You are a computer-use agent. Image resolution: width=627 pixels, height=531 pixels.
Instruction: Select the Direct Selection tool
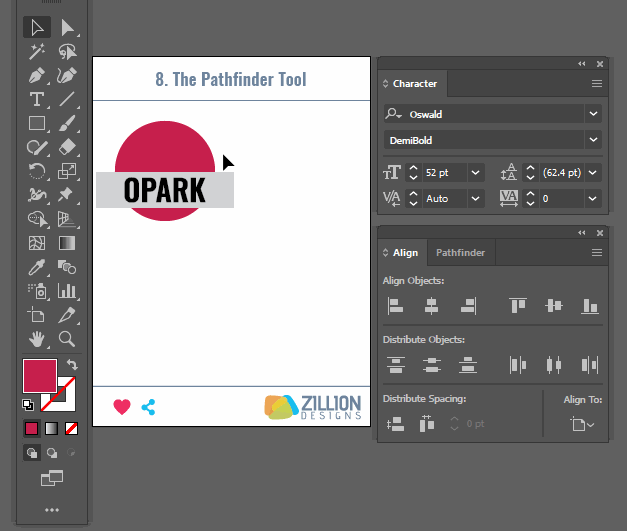click(x=67, y=28)
